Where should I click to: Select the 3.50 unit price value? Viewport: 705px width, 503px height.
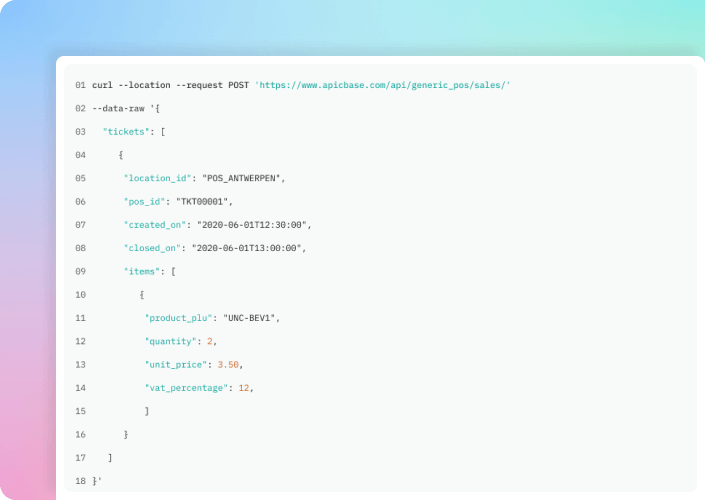(228, 365)
